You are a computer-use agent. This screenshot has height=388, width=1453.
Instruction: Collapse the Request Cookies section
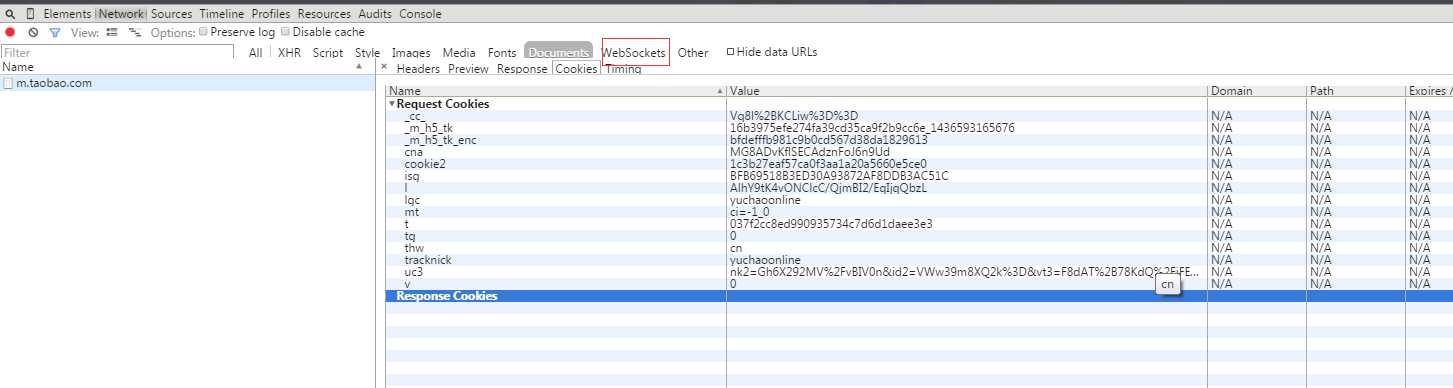(392, 104)
